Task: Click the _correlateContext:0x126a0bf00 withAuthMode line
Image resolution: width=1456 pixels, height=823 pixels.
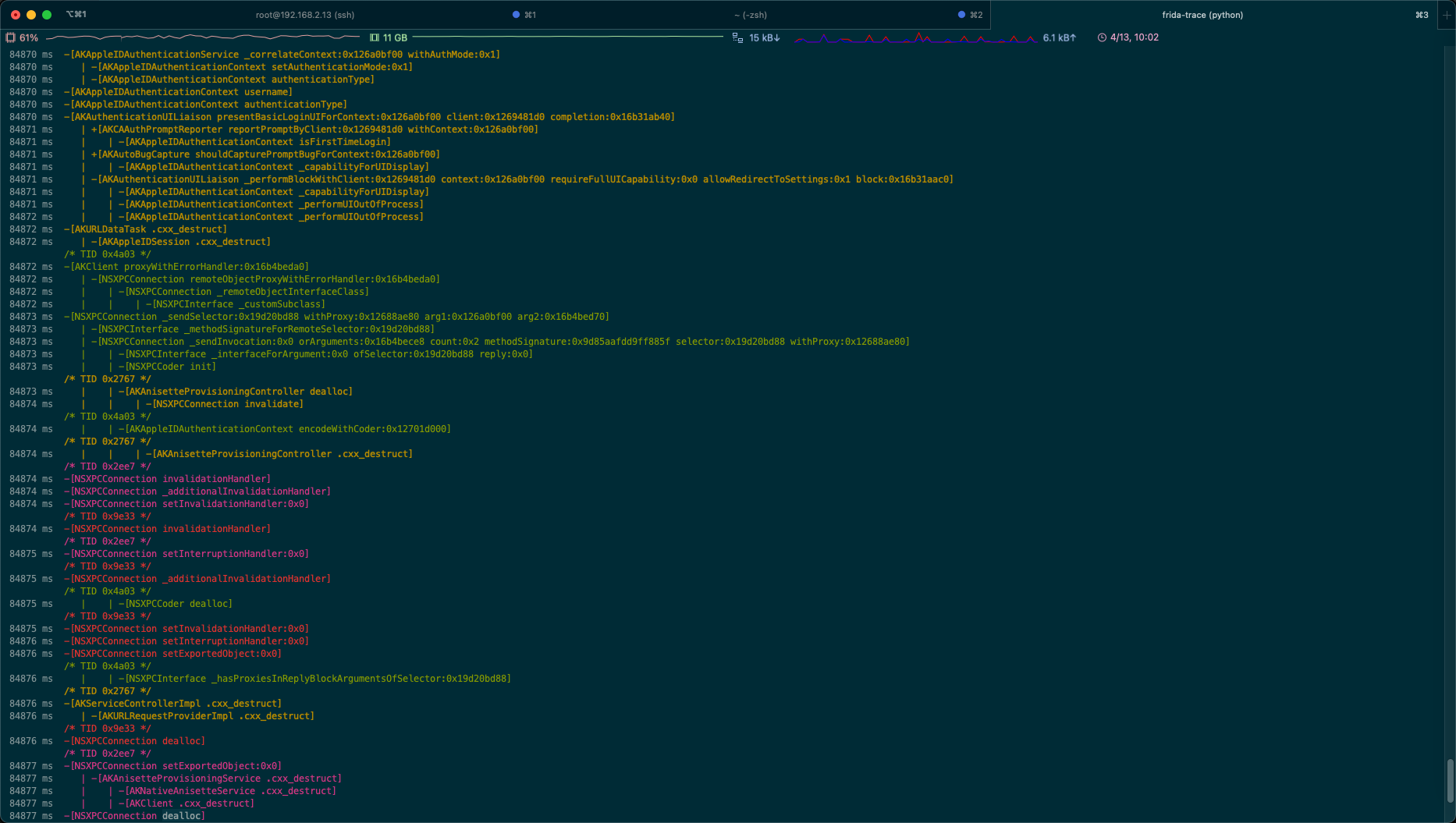Action: (x=282, y=55)
